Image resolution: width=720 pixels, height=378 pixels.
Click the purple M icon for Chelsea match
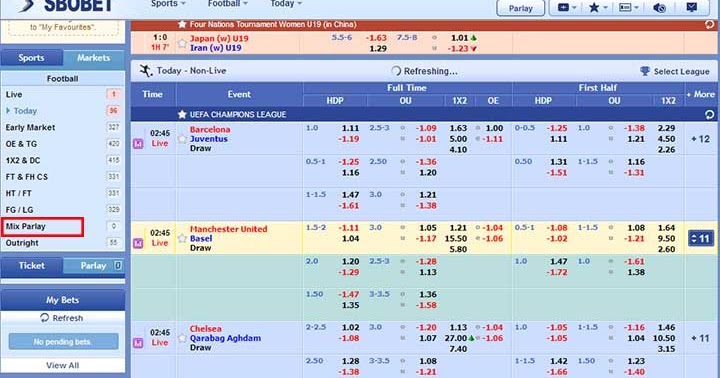138,343
